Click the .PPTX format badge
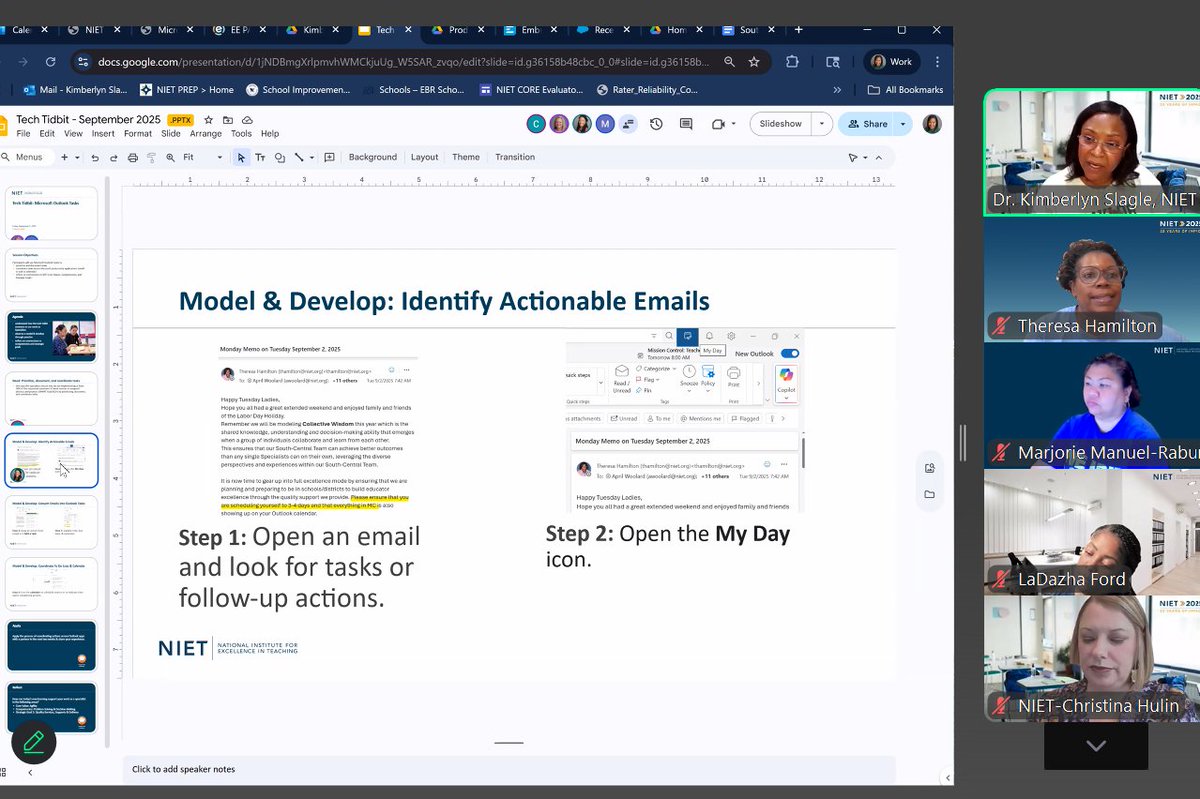This screenshot has width=1200, height=799. click(x=180, y=120)
